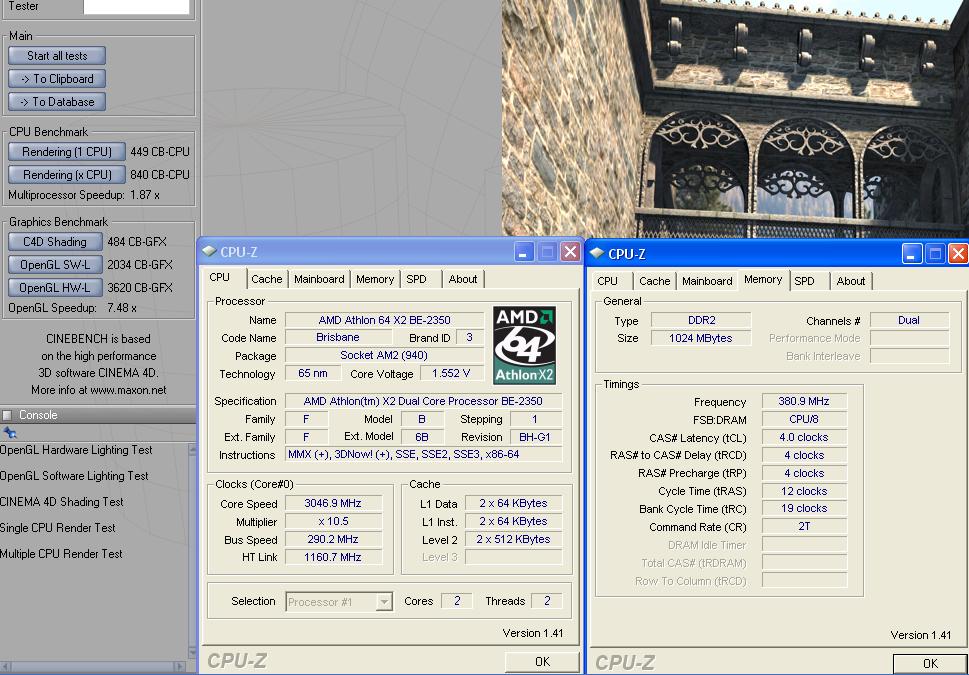Switch to Cache tab in right CPU-Z
The image size is (969, 675).
[654, 281]
